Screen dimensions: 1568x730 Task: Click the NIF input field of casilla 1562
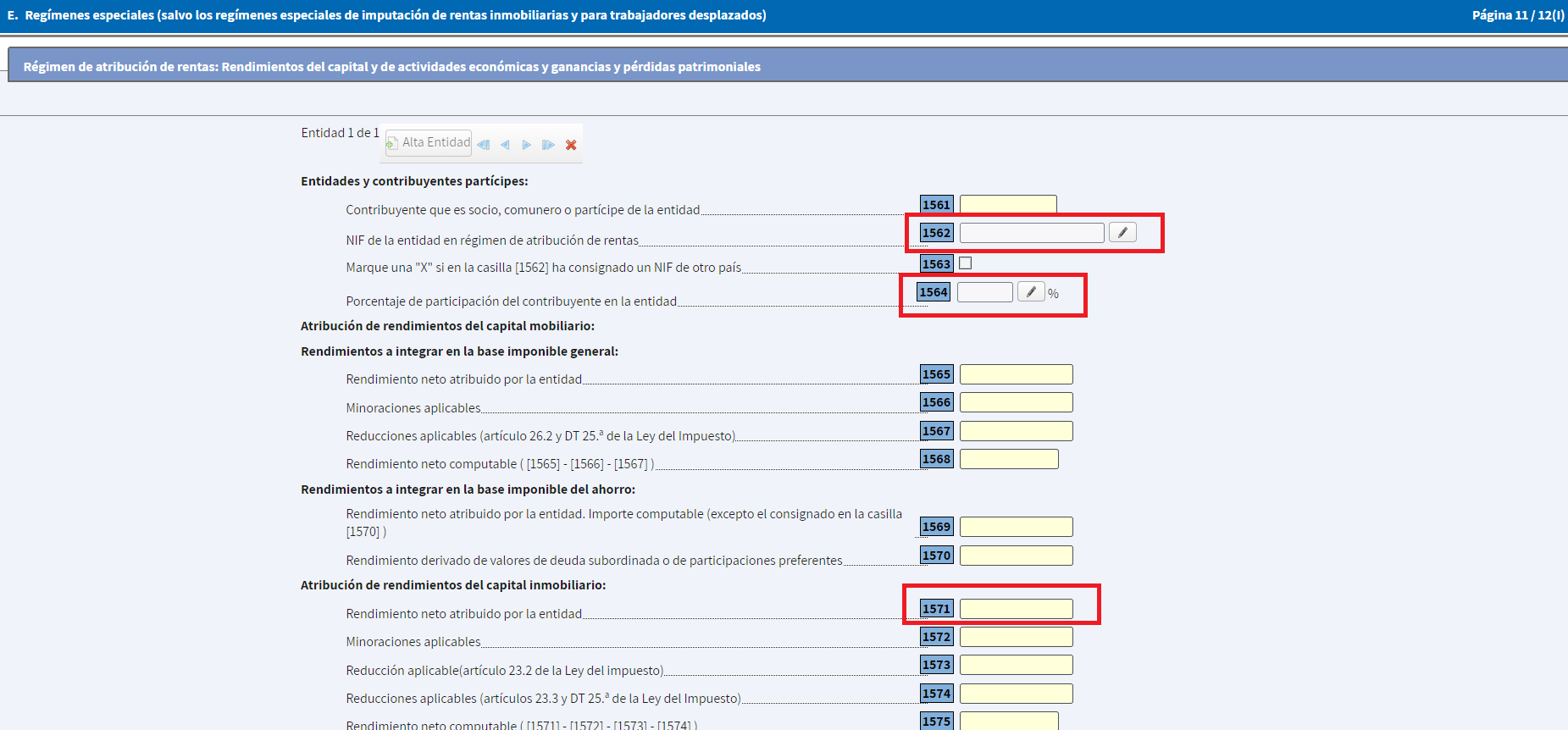tap(1031, 233)
